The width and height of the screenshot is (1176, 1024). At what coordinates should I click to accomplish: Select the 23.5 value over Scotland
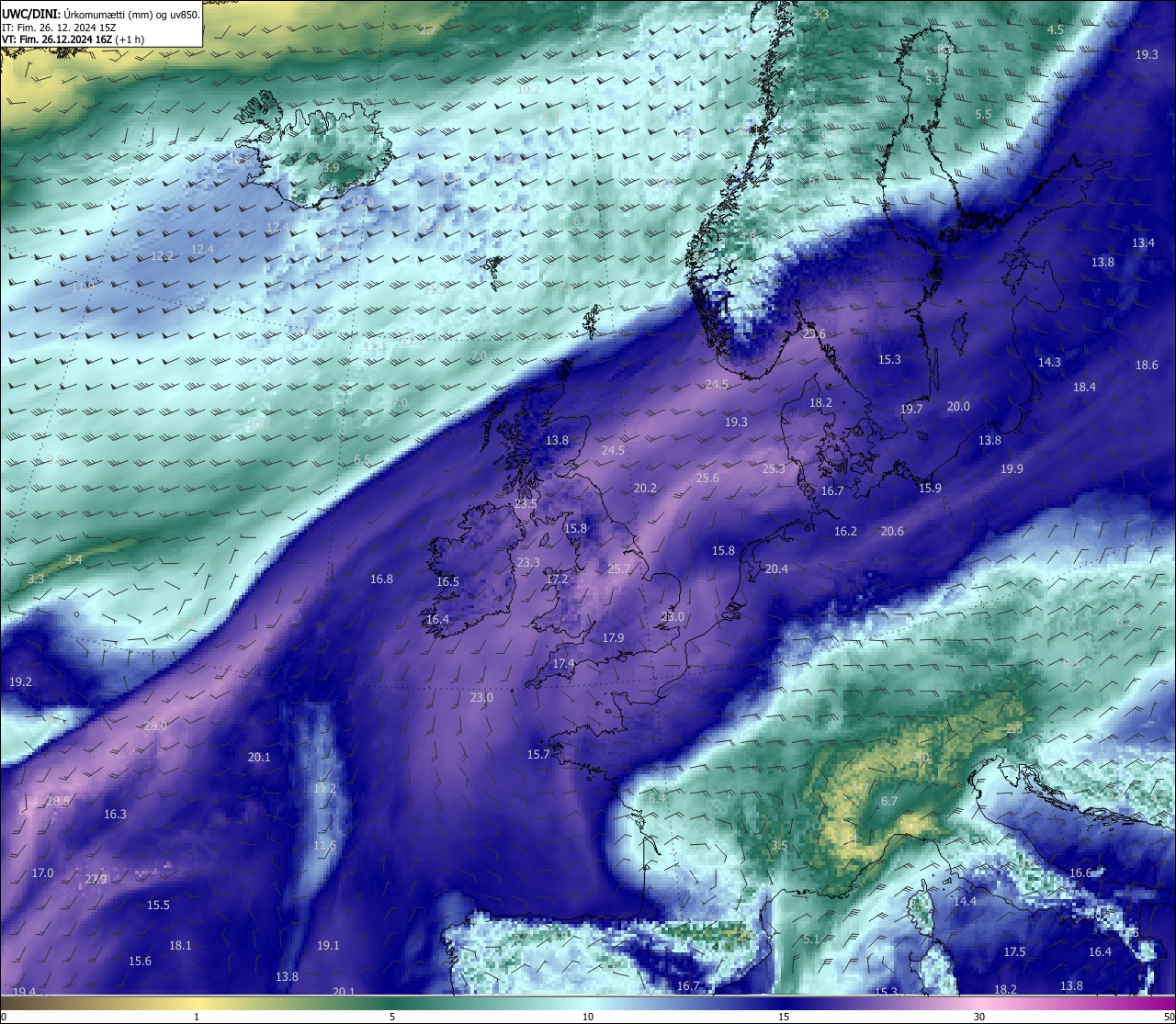pyautogui.click(x=526, y=503)
